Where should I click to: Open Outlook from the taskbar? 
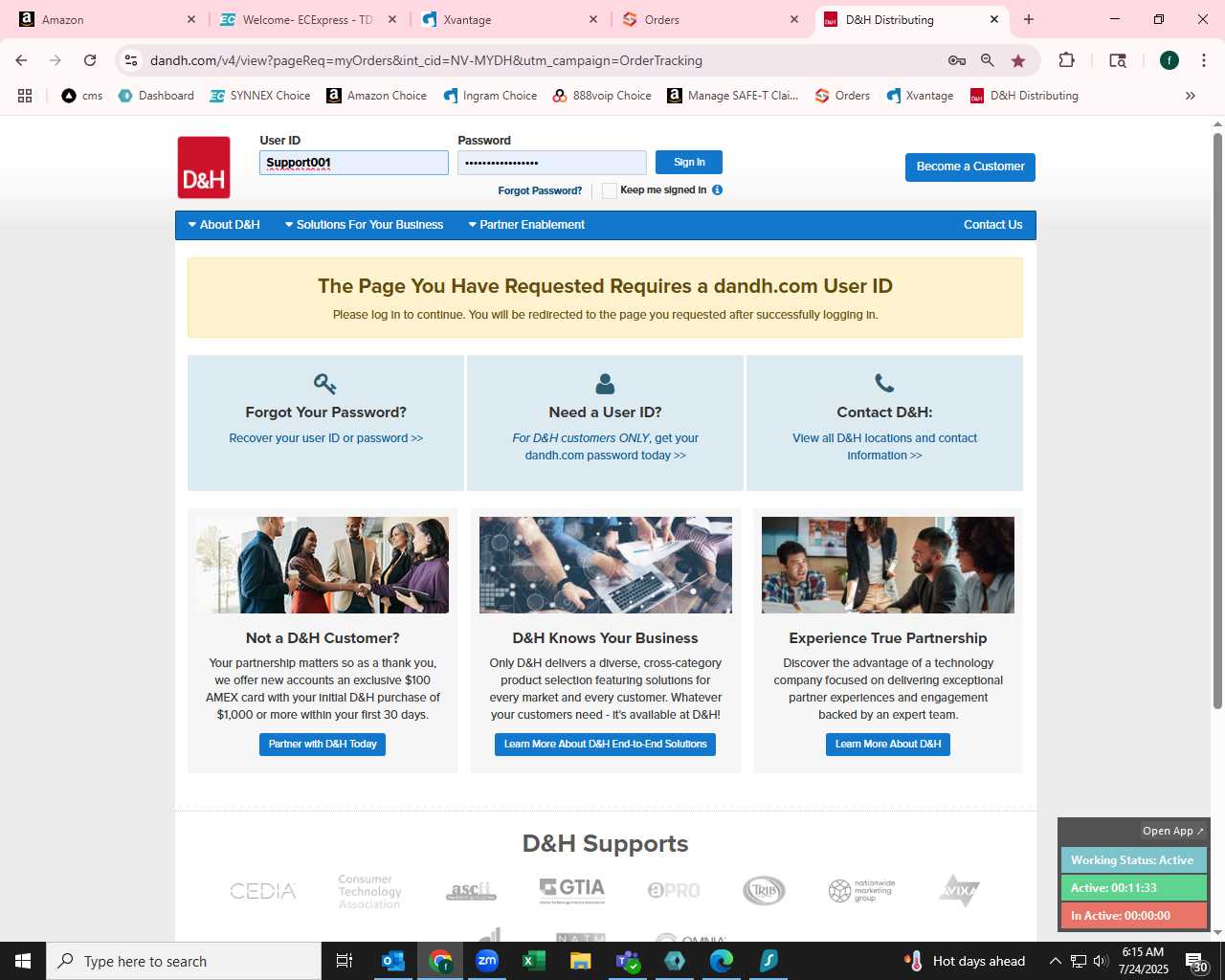point(393,961)
